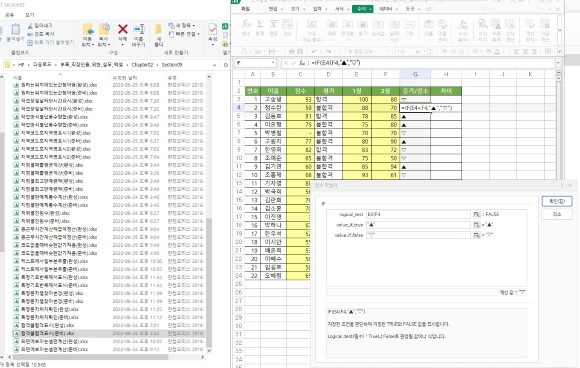The image size is (580, 368).
Task: Click the print icon in the spreadsheet quick toolbar
Action: 291,51
